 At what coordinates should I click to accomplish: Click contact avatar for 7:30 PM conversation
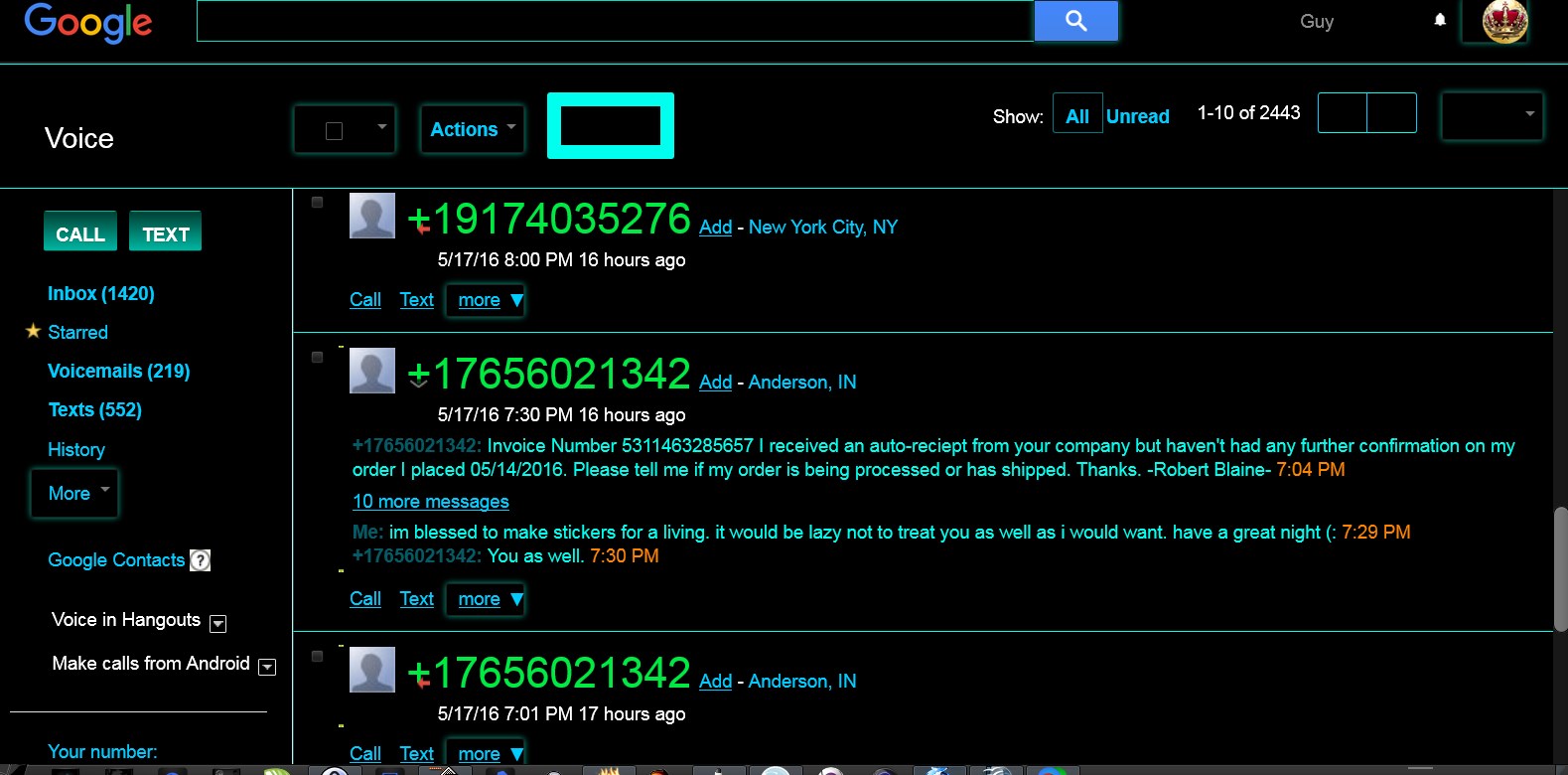coord(372,371)
